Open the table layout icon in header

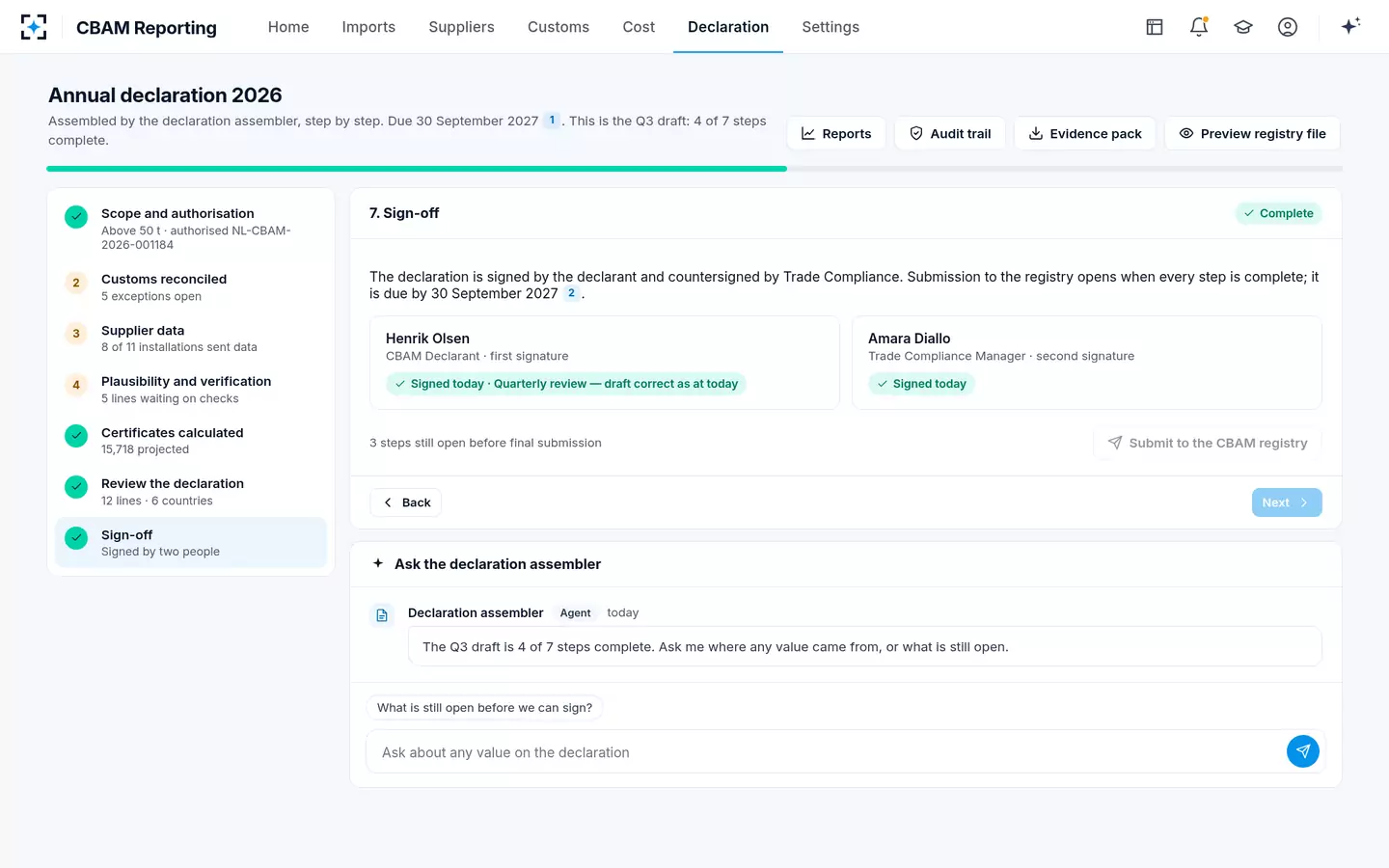(x=1155, y=27)
